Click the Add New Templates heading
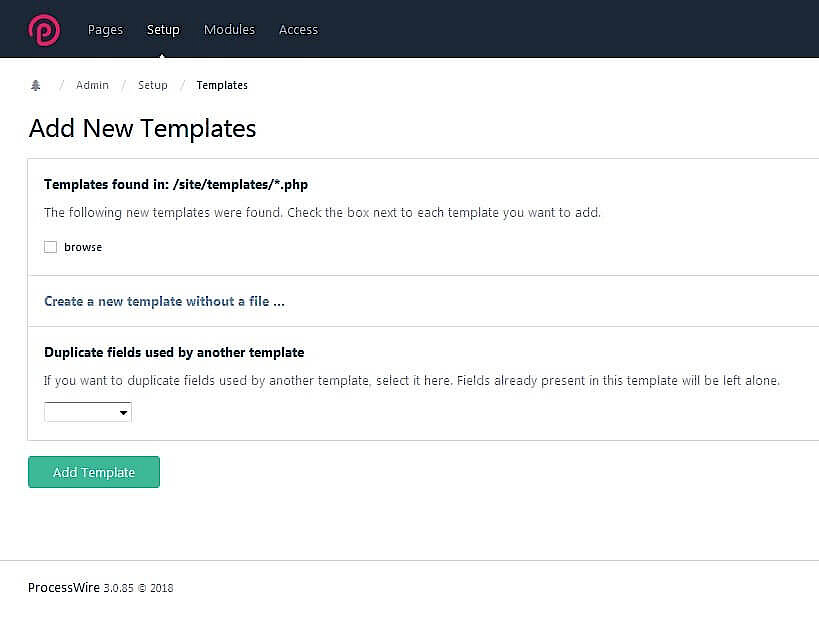 coord(142,128)
